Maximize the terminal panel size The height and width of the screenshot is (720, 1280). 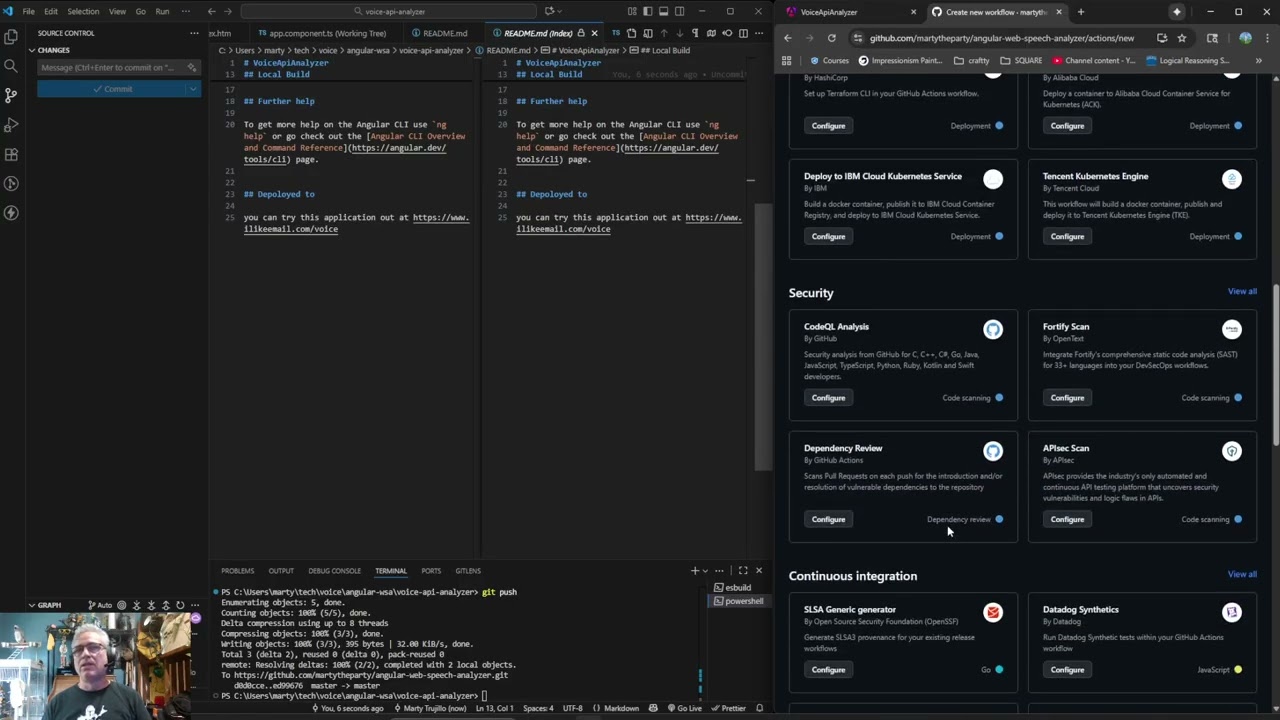(x=742, y=570)
